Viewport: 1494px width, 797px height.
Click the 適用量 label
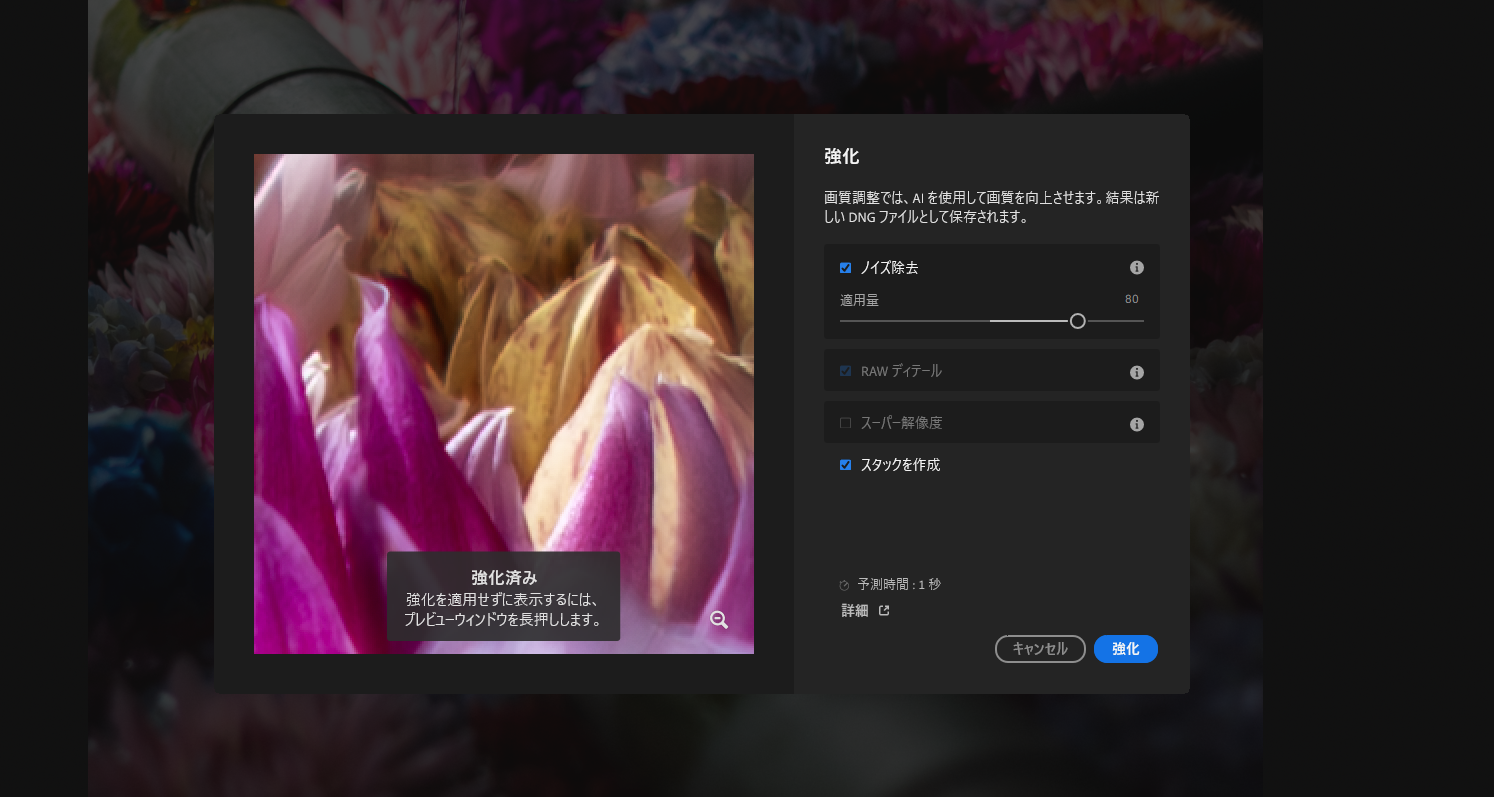[x=859, y=299]
